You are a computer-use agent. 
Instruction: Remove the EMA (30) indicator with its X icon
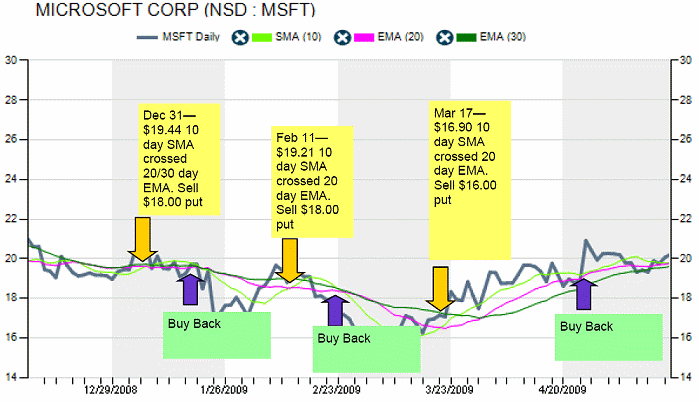coord(444,37)
